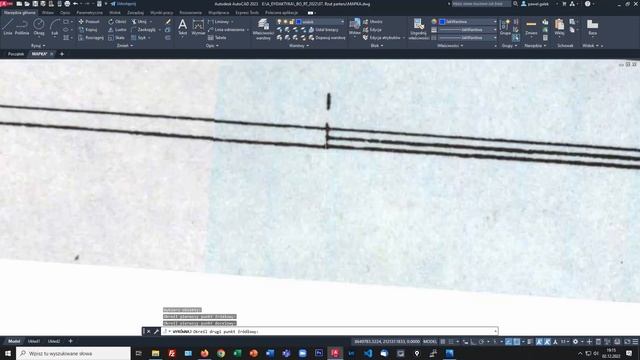Activate the Utnij (Trim) tool
The image size is (640, 360).
coord(139,22)
